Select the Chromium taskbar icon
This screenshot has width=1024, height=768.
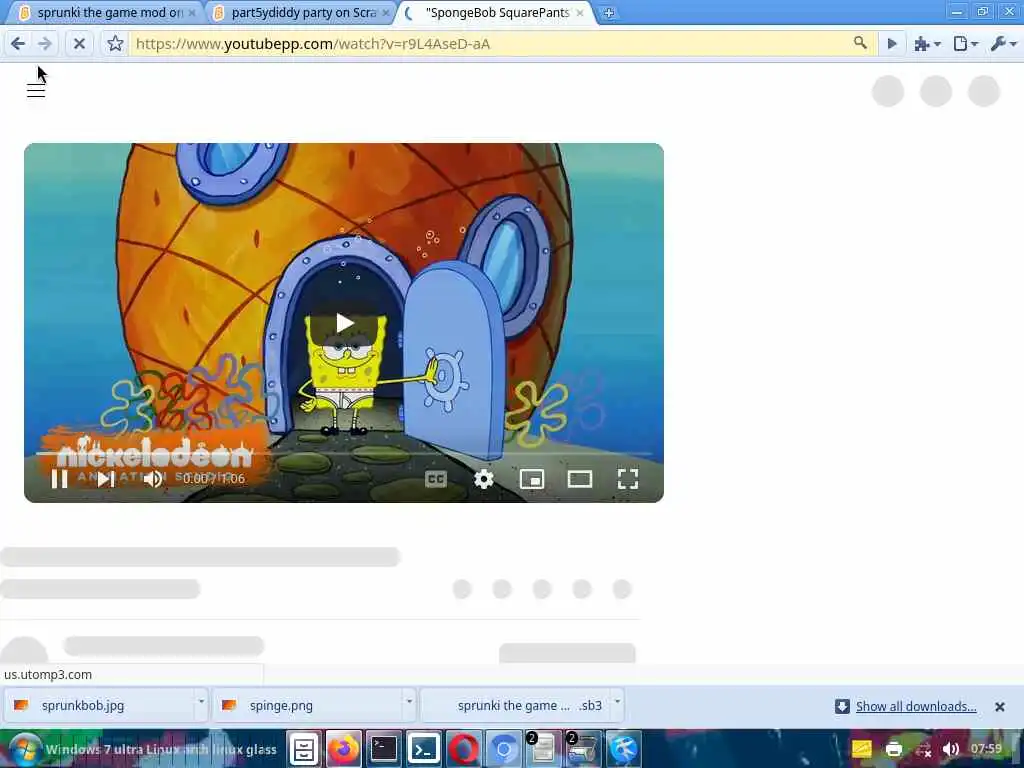(504, 749)
